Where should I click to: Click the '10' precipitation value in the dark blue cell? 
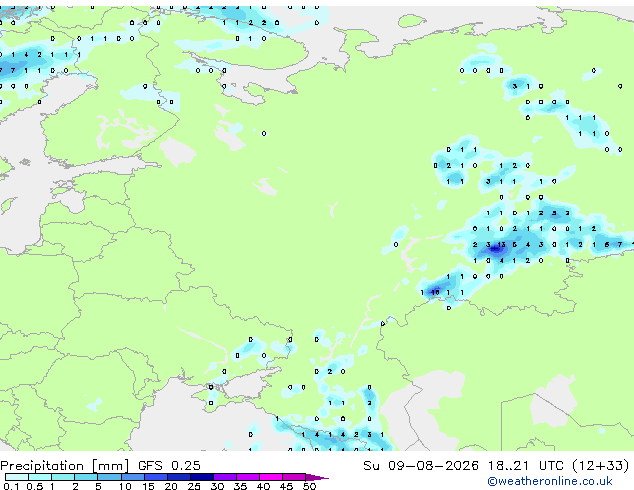[435, 292]
